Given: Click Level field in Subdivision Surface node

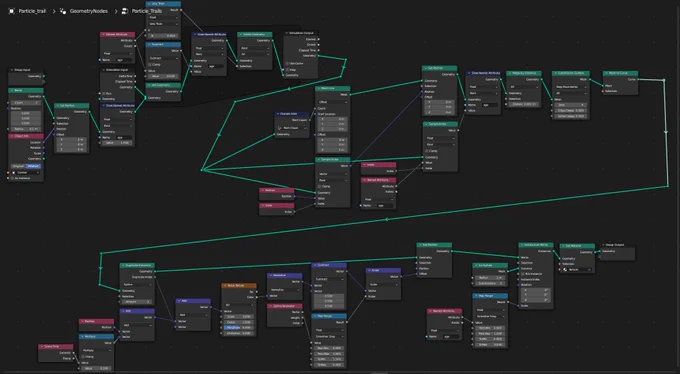Looking at the screenshot, I should click(x=571, y=105).
